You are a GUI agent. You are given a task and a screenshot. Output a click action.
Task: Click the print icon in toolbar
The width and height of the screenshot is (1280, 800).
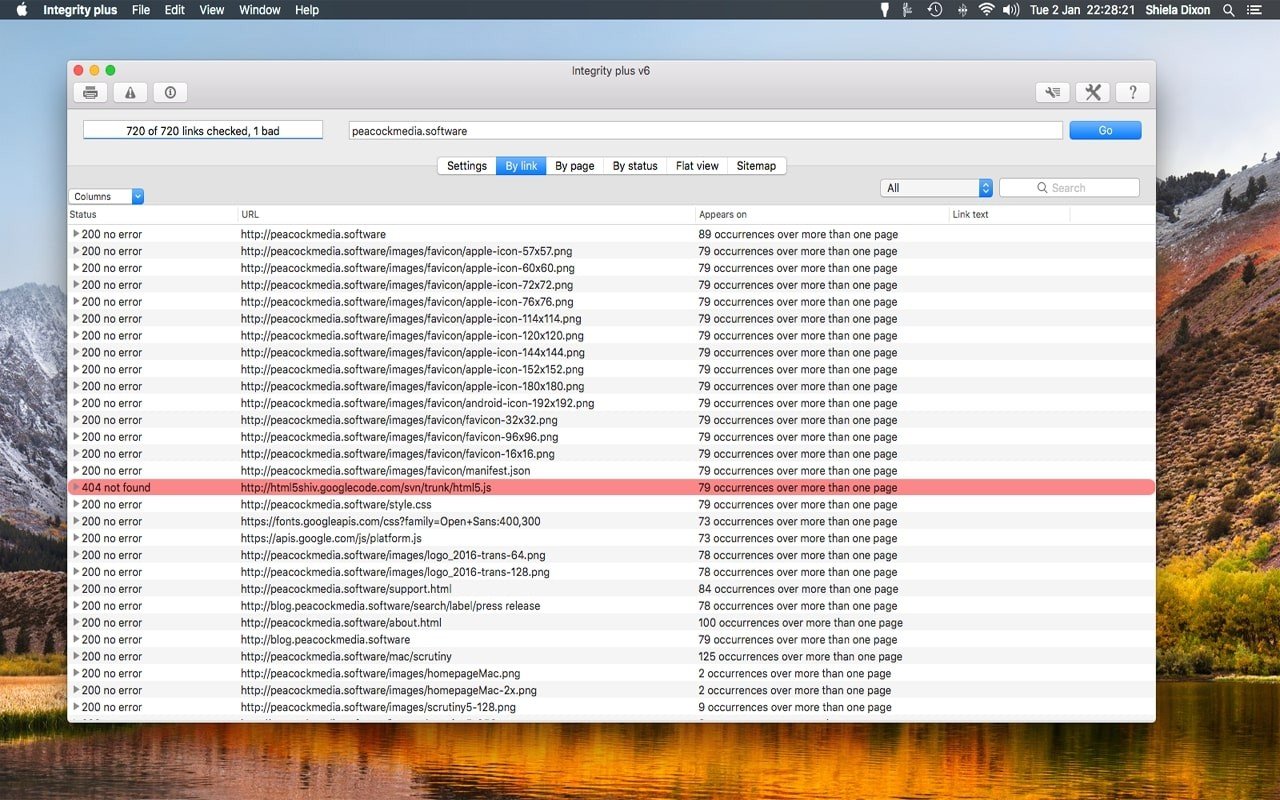[x=90, y=93]
